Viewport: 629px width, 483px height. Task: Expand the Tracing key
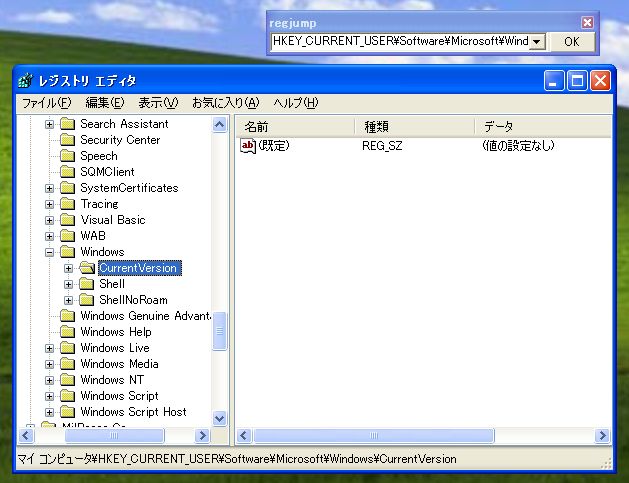49,204
